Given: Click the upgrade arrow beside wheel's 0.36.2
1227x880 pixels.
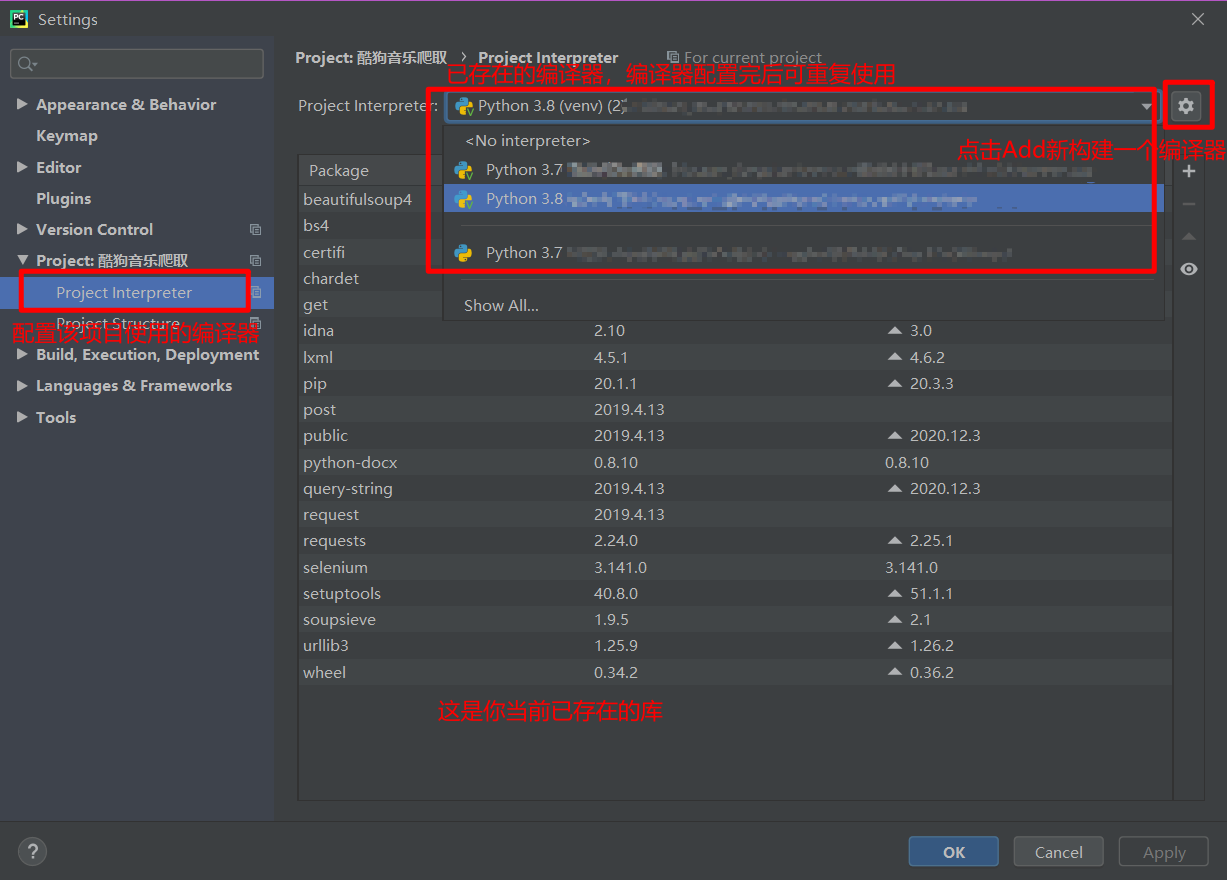Looking at the screenshot, I should [x=895, y=672].
